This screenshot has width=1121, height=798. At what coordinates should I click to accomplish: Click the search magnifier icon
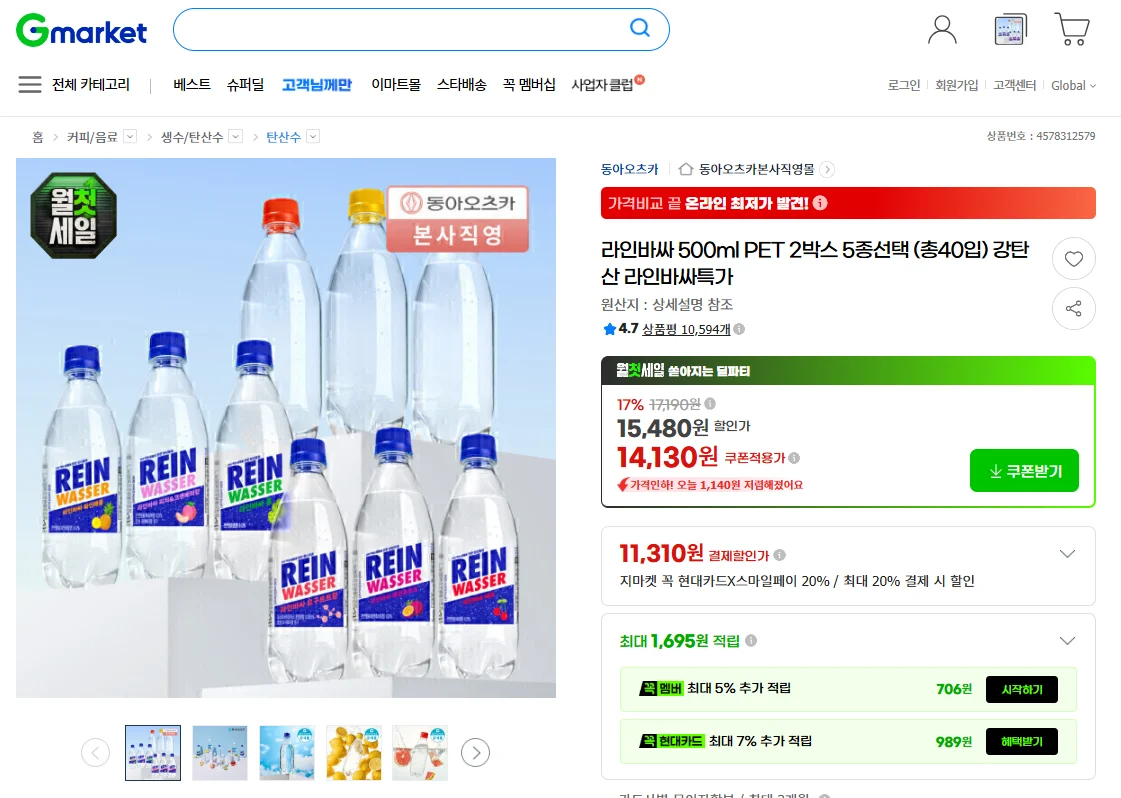[x=640, y=28]
